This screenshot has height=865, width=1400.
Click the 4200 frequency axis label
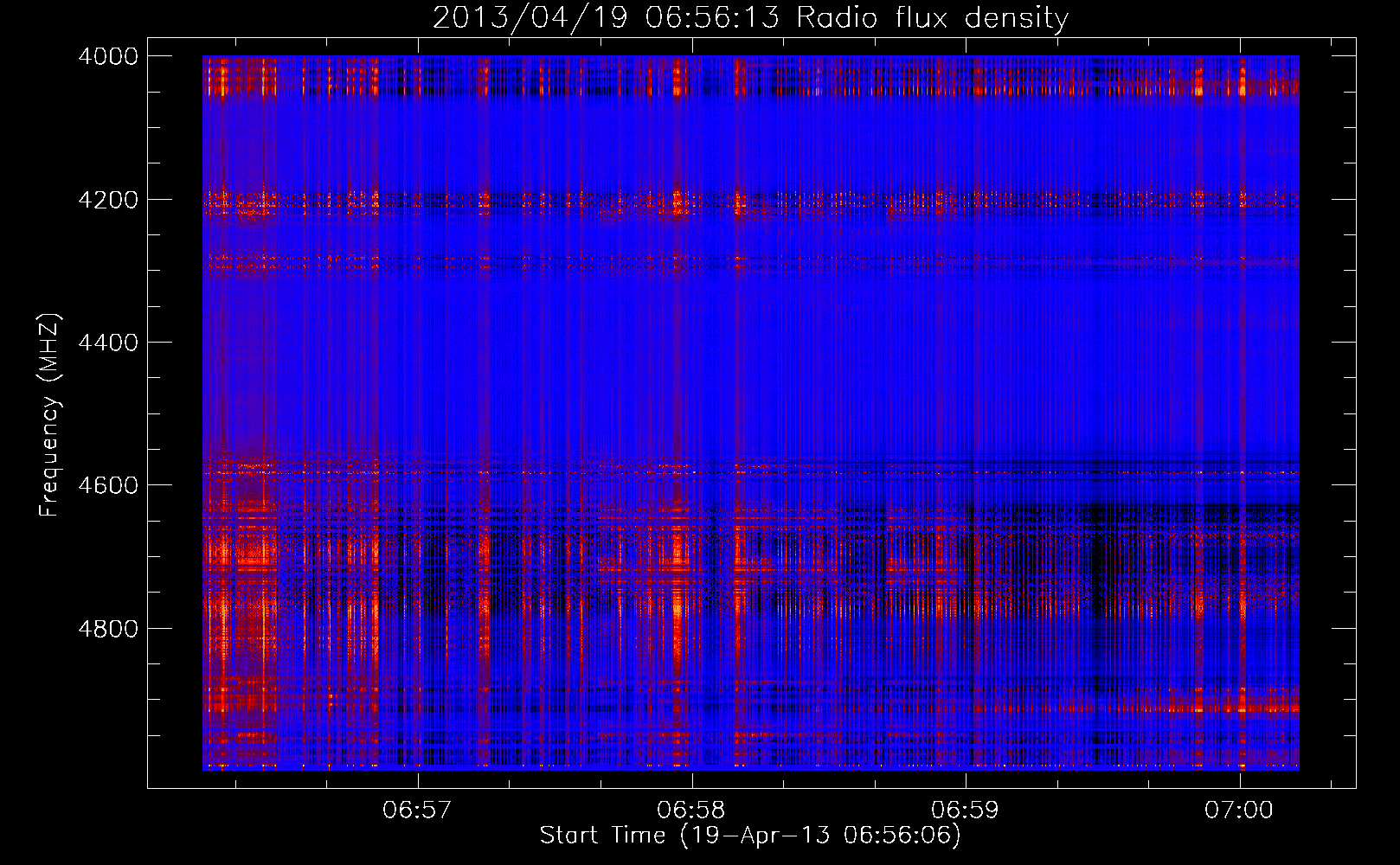coord(108,200)
